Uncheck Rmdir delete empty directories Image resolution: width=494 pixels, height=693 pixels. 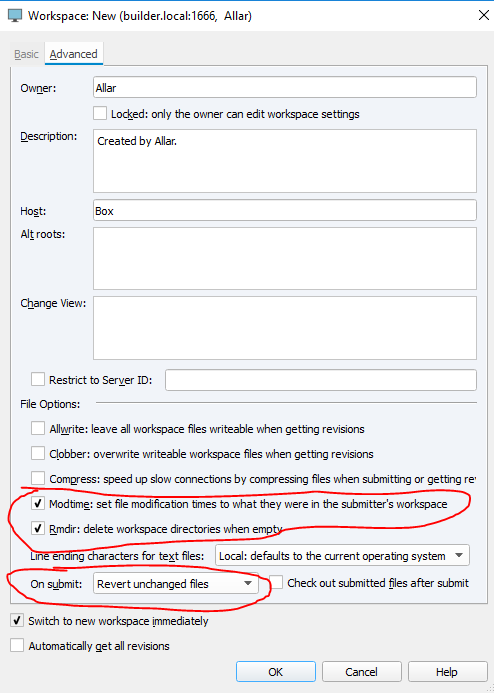[x=38, y=529]
